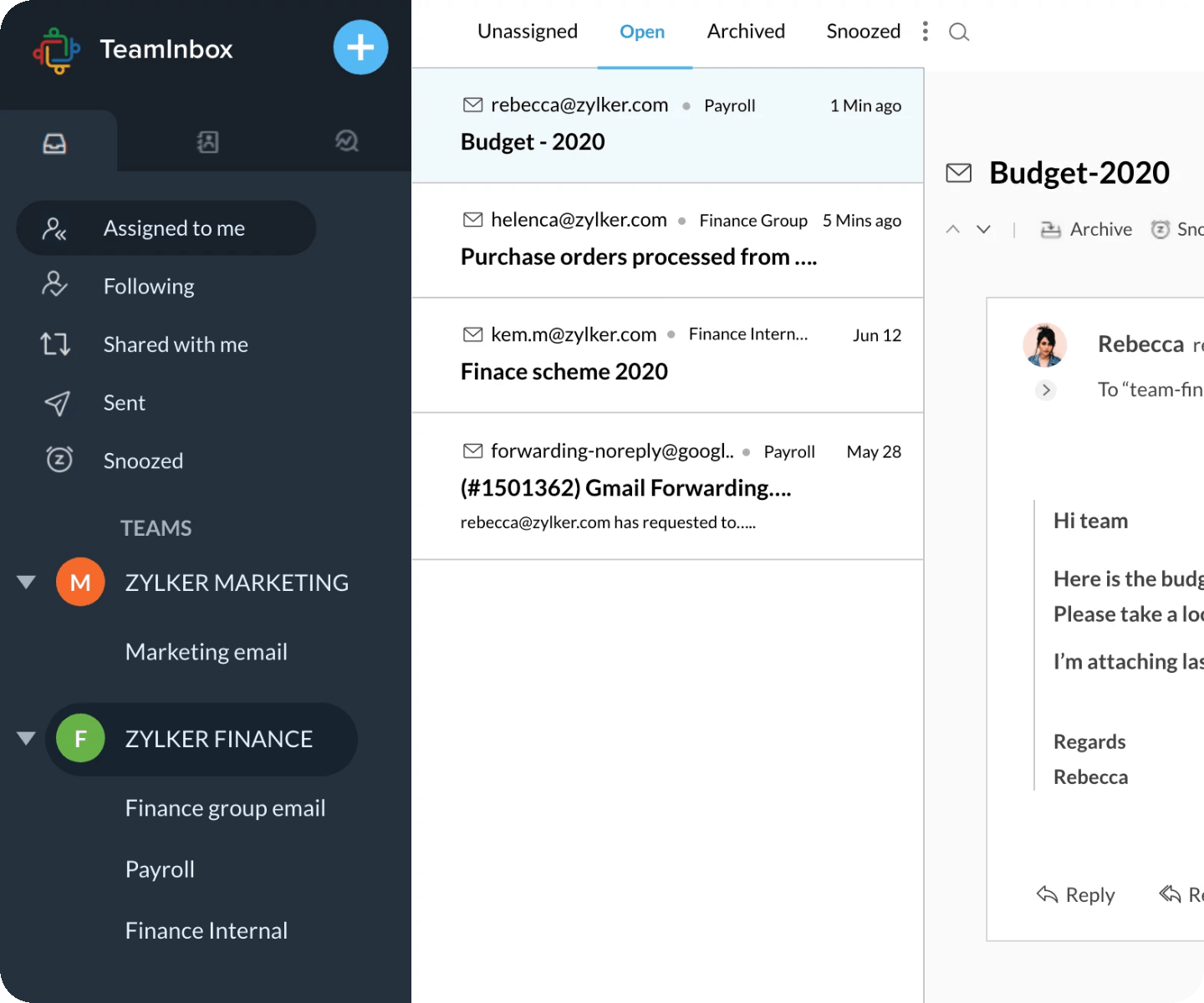This screenshot has width=1204, height=1003.
Task: Expand recipient details chevron under Rebecca's avatar
Action: tap(1045, 390)
